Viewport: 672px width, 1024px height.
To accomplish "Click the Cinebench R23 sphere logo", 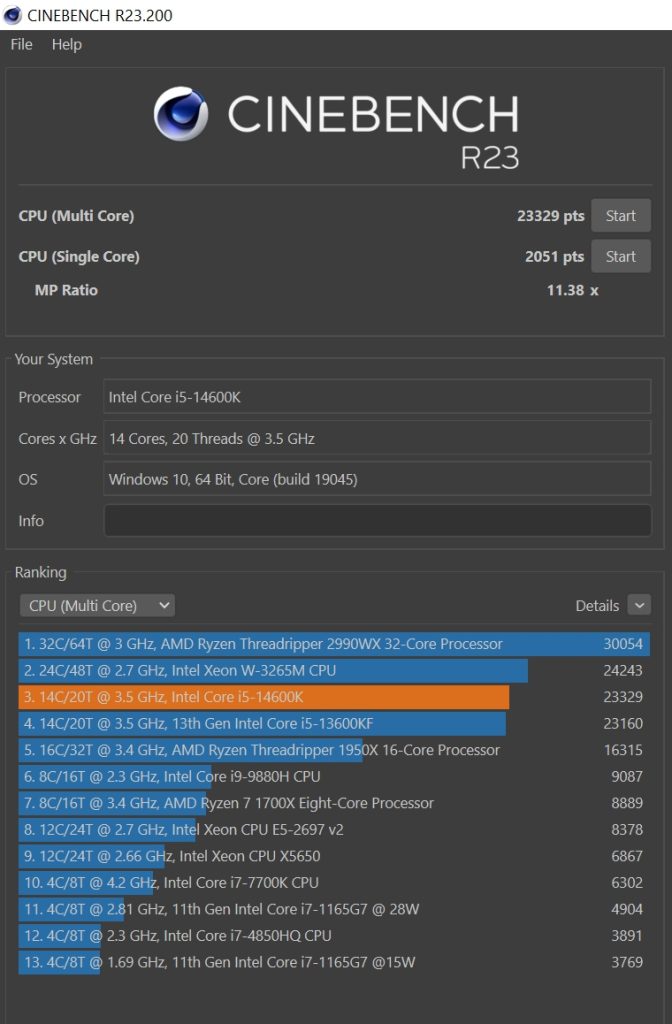I will (181, 114).
